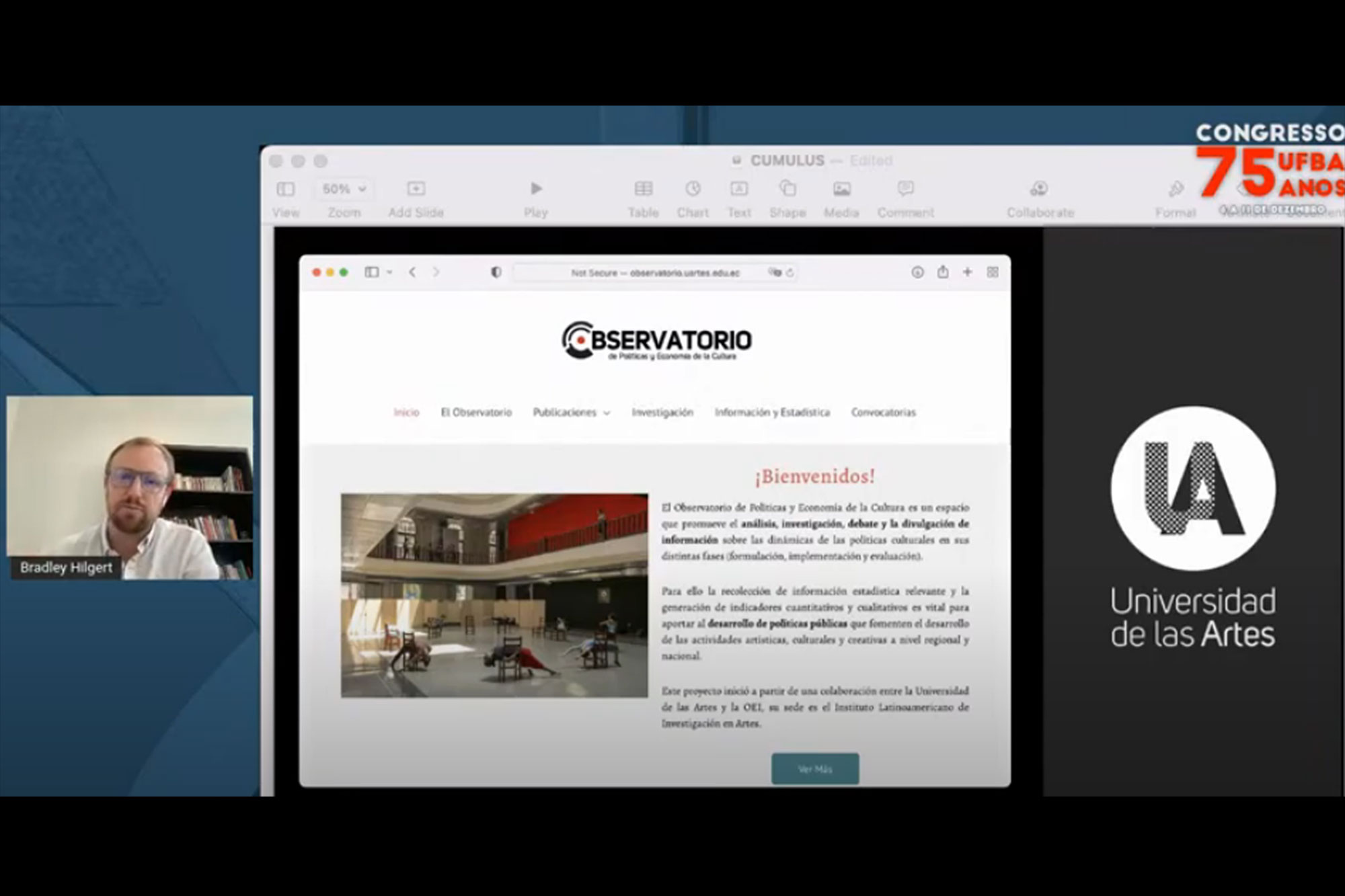Image resolution: width=1345 pixels, height=896 pixels.
Task: Click the Media toolbar icon
Action: pos(841,189)
